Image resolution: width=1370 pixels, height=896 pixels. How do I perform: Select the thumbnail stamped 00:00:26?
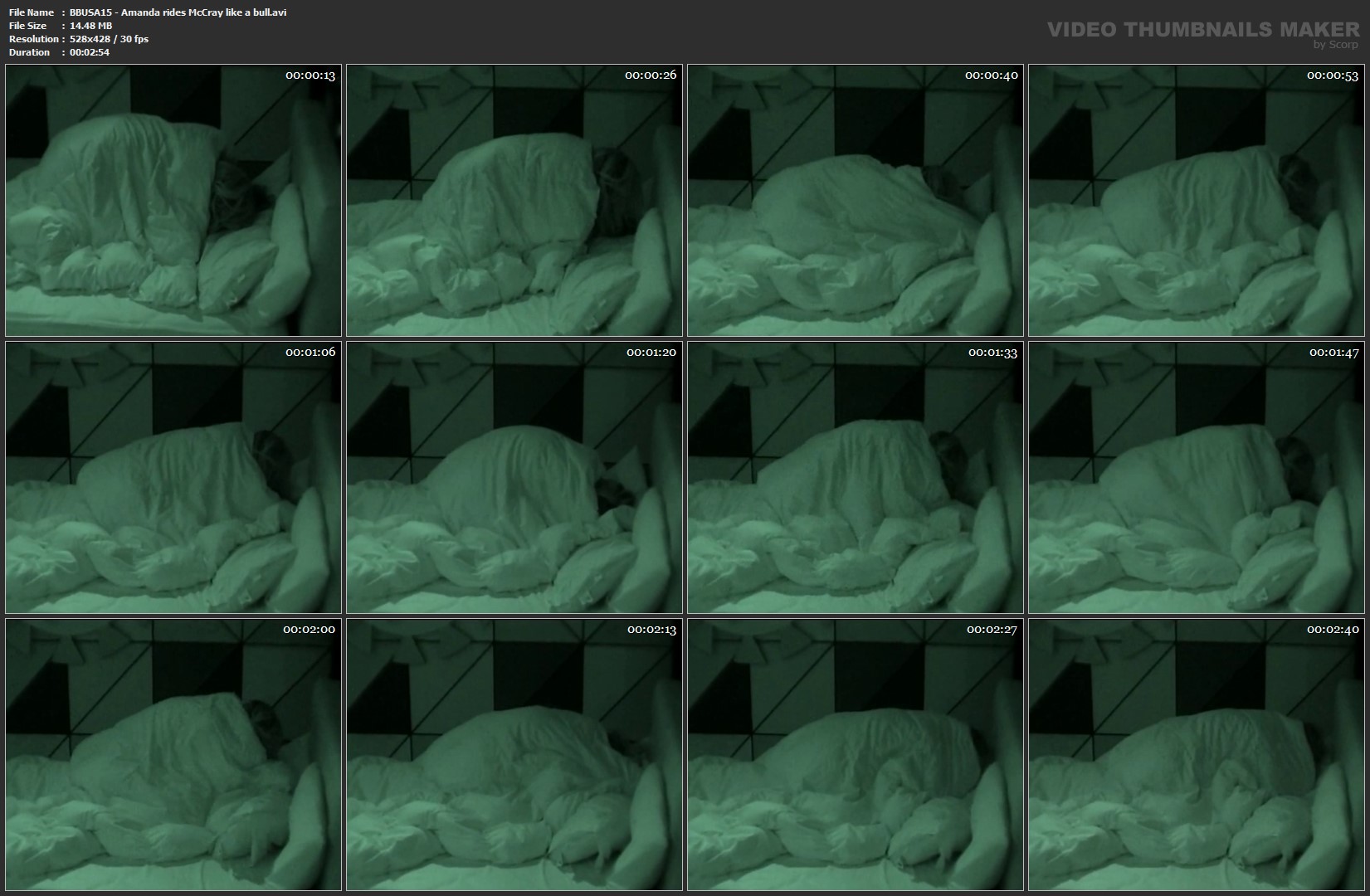click(514, 200)
